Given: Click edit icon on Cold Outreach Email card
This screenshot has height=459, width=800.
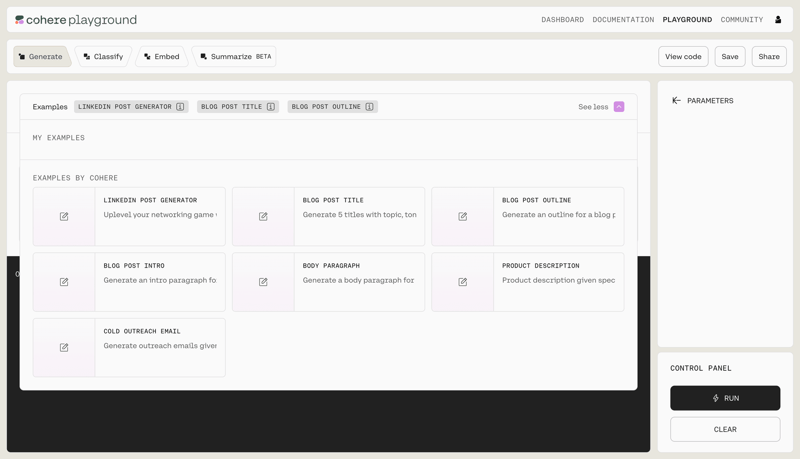Looking at the screenshot, I should 64,347.
